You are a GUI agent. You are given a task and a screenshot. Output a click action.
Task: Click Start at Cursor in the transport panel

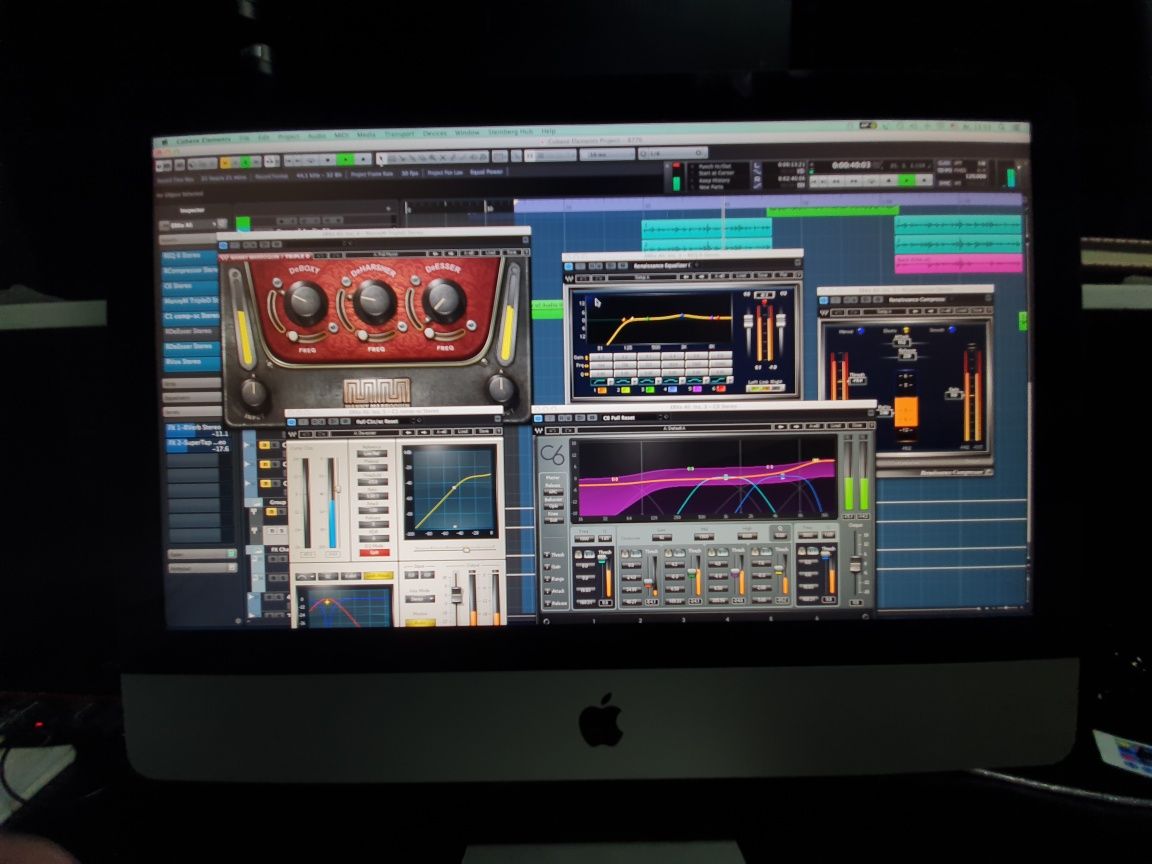[x=716, y=173]
